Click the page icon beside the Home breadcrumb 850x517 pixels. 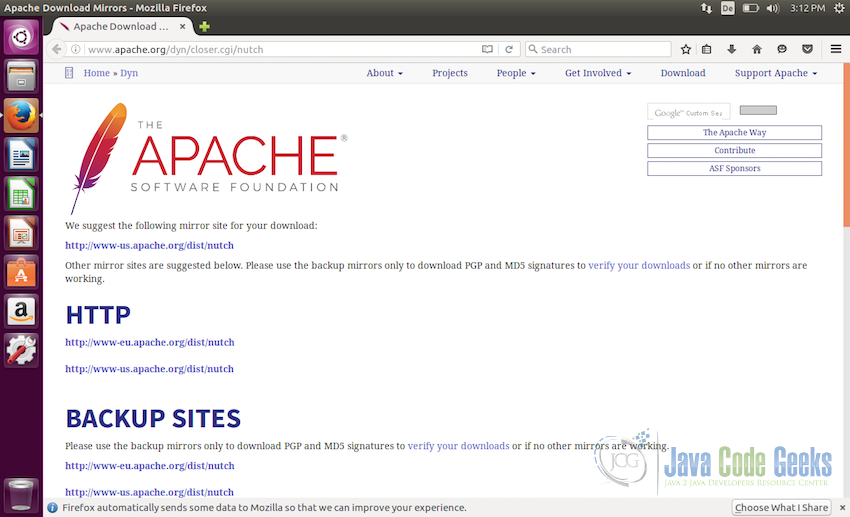69,73
